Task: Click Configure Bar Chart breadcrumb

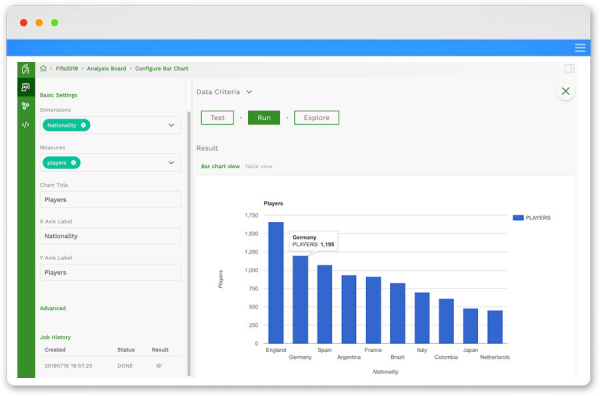Action: 161,68
